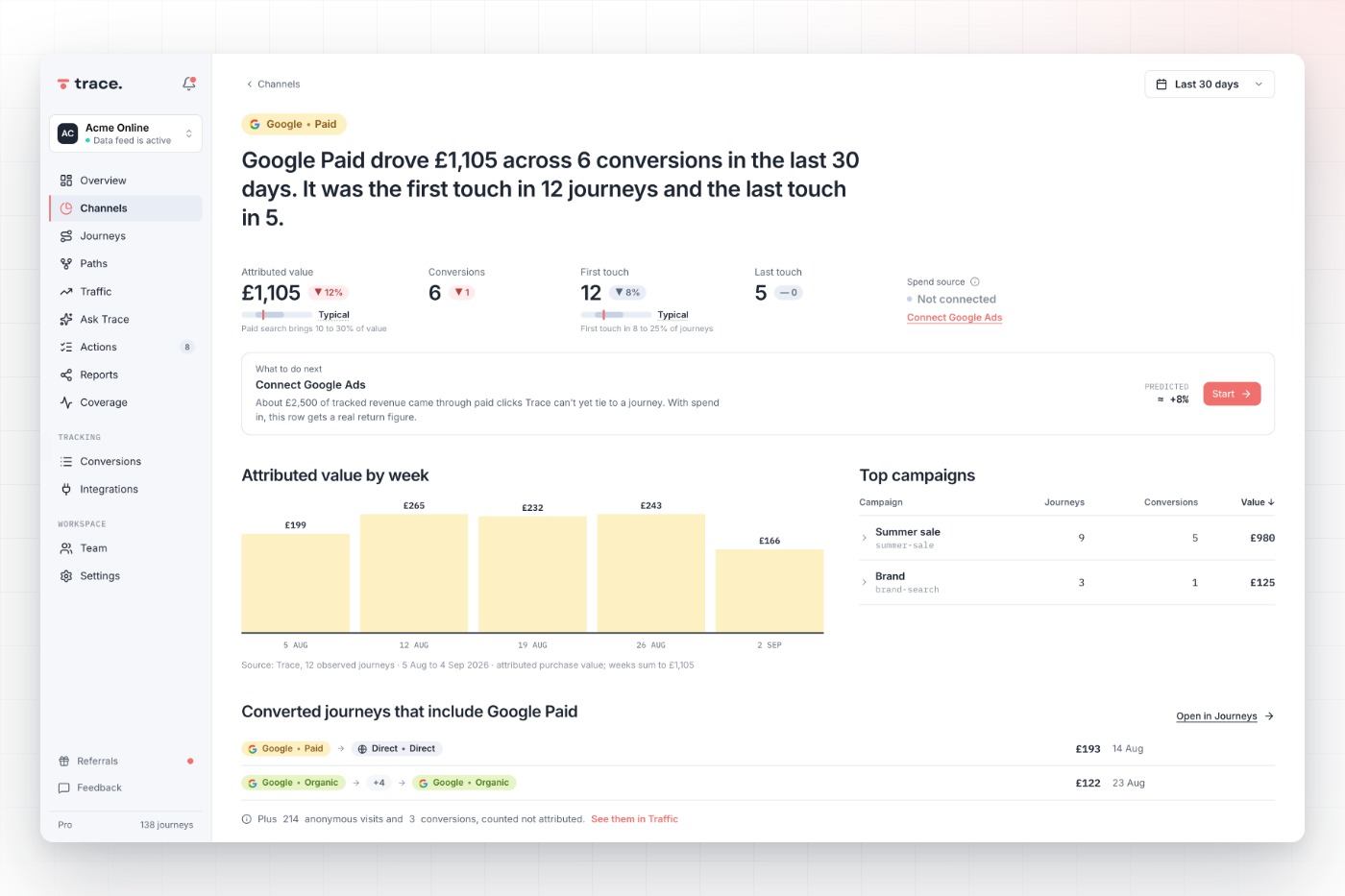Click See them in Traffic link
This screenshot has width=1345, height=896.
tap(634, 819)
